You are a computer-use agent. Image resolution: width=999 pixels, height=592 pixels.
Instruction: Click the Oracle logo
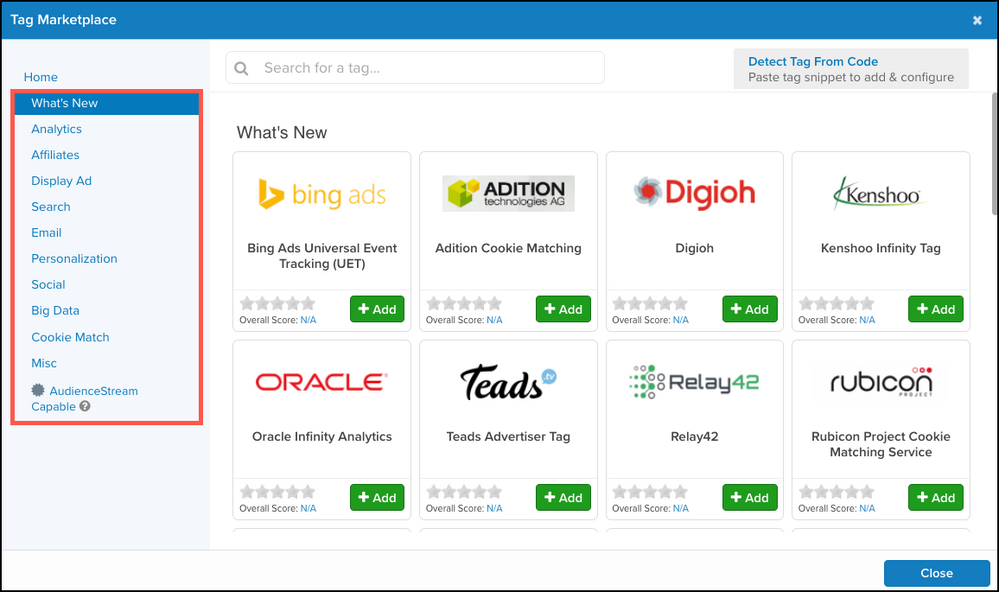[321, 381]
